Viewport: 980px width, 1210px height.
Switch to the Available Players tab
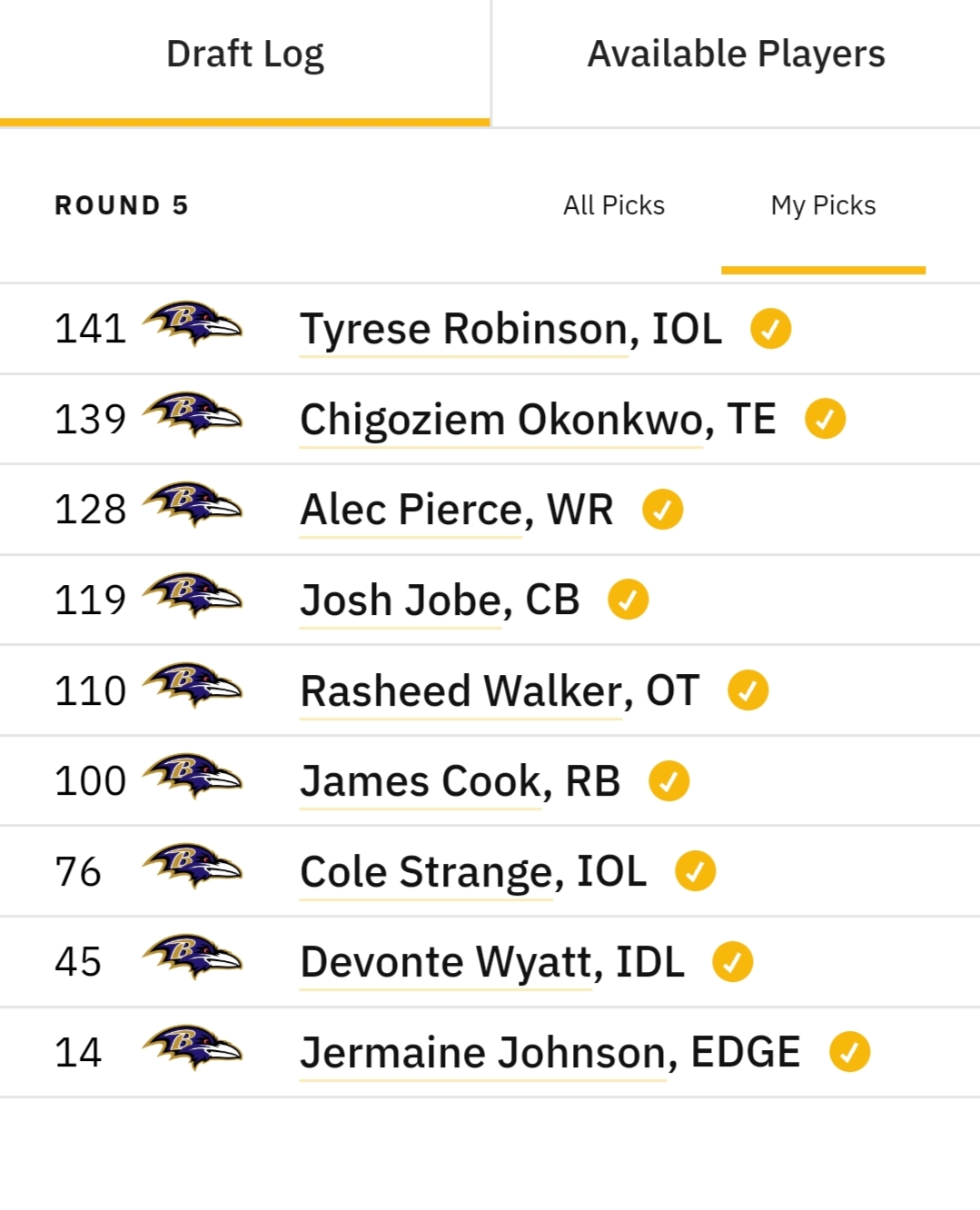[x=737, y=55]
